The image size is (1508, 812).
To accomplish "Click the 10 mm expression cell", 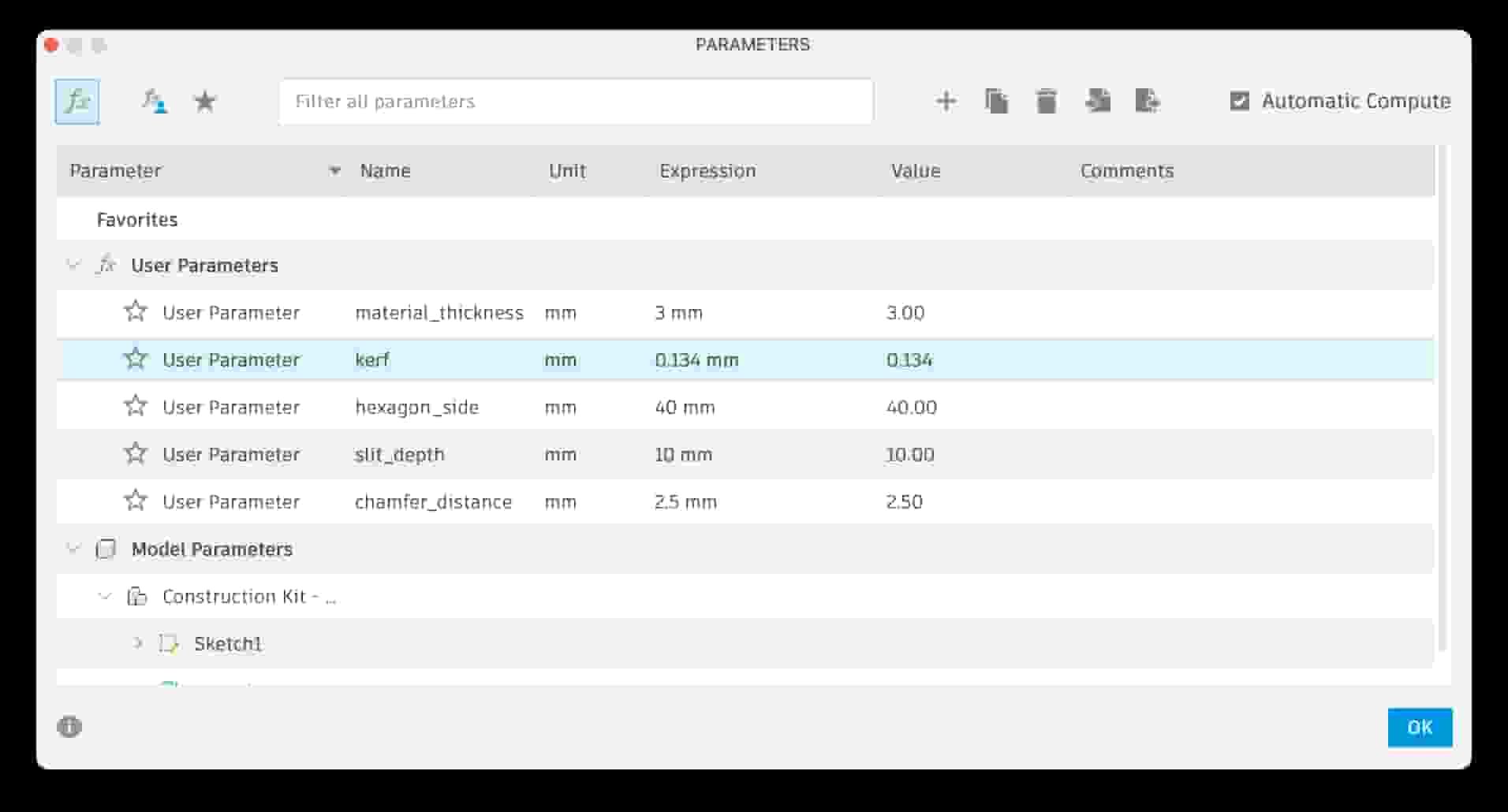I will point(683,455).
